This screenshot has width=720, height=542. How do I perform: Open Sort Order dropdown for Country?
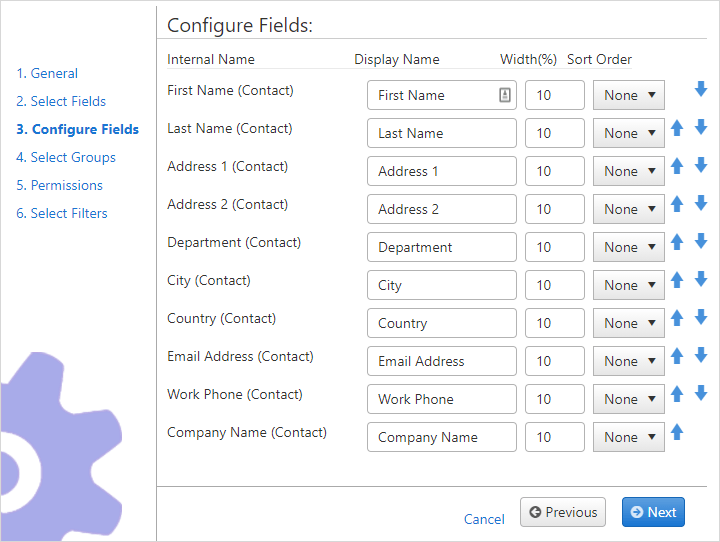click(629, 323)
